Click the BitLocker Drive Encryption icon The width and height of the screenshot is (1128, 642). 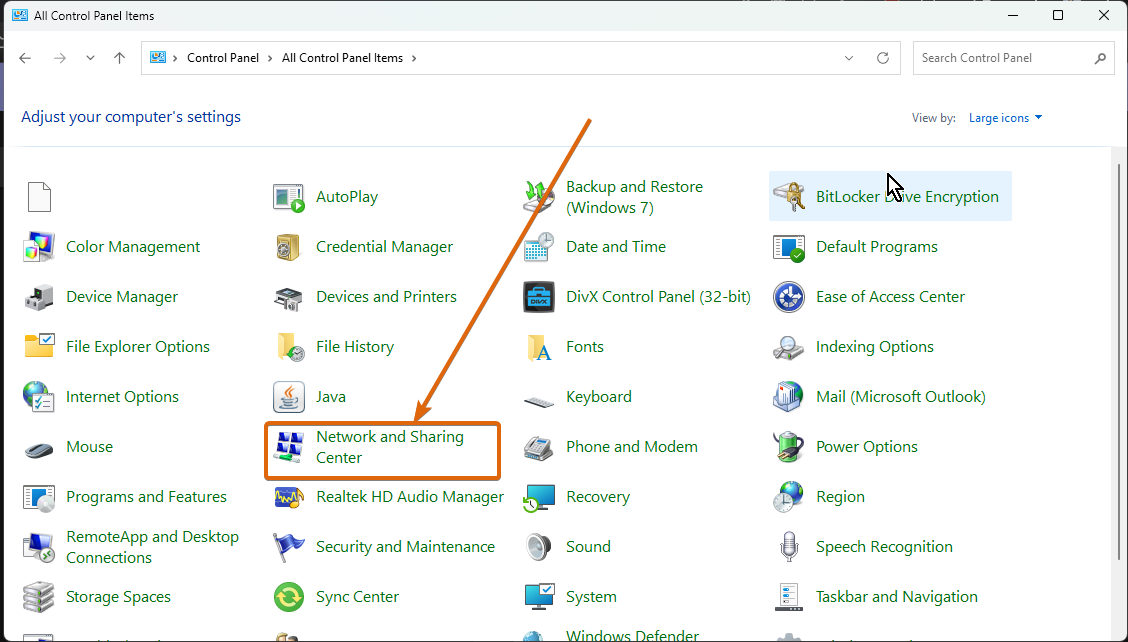click(788, 196)
